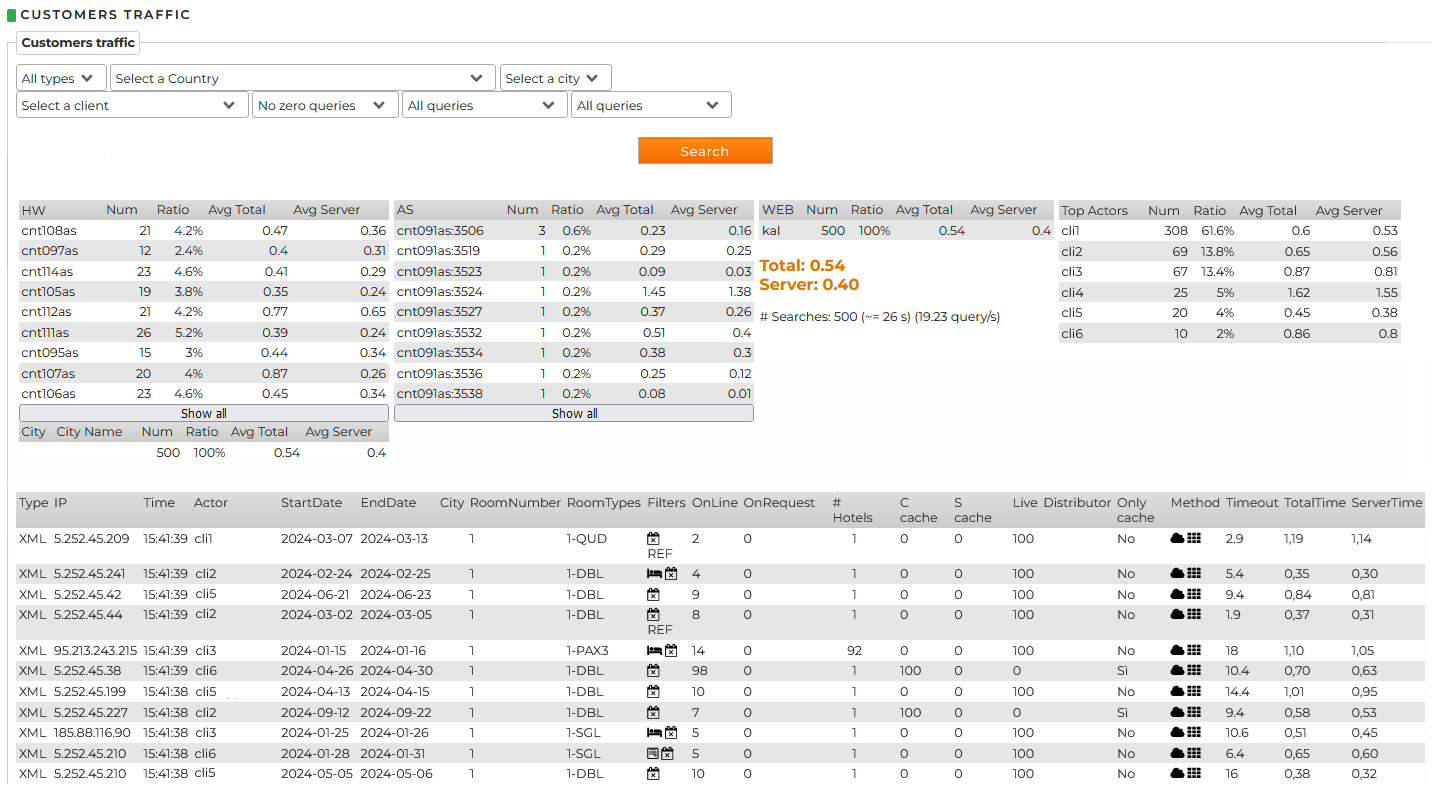Screen dimensions: 1456x810
Task: Click calendar filter icon in 5.252.45.42 row
Action: click(653, 594)
